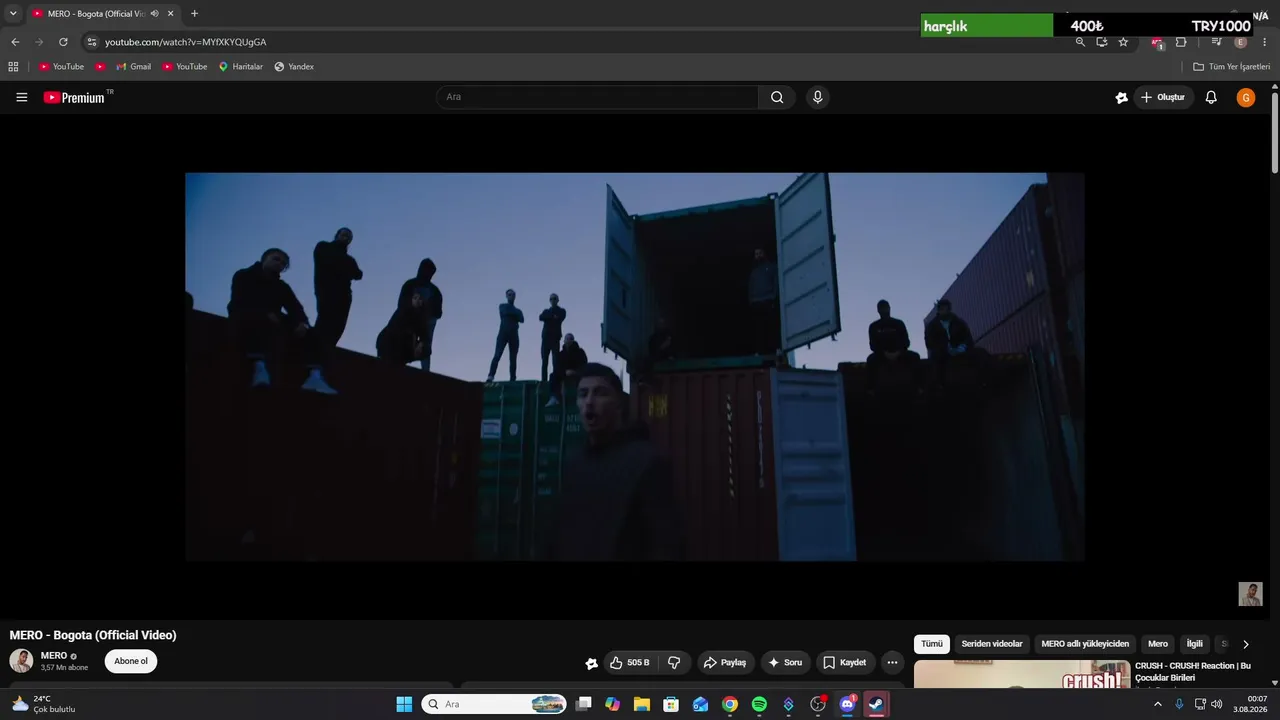1280x720 pixels.
Task: Go back in browser history
Action: pos(15,42)
